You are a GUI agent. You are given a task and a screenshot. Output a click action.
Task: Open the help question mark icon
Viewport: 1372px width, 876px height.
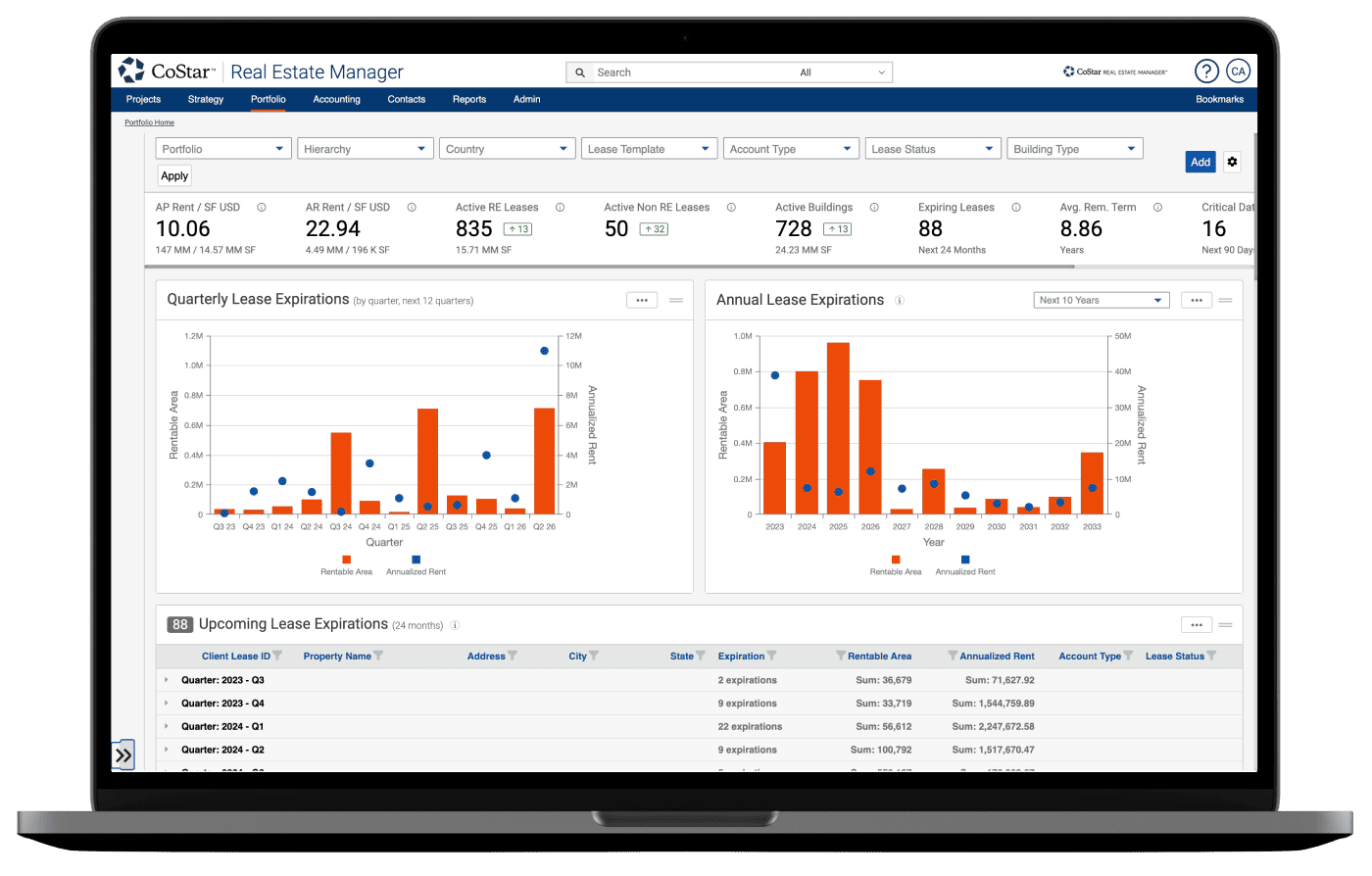coord(1206,72)
